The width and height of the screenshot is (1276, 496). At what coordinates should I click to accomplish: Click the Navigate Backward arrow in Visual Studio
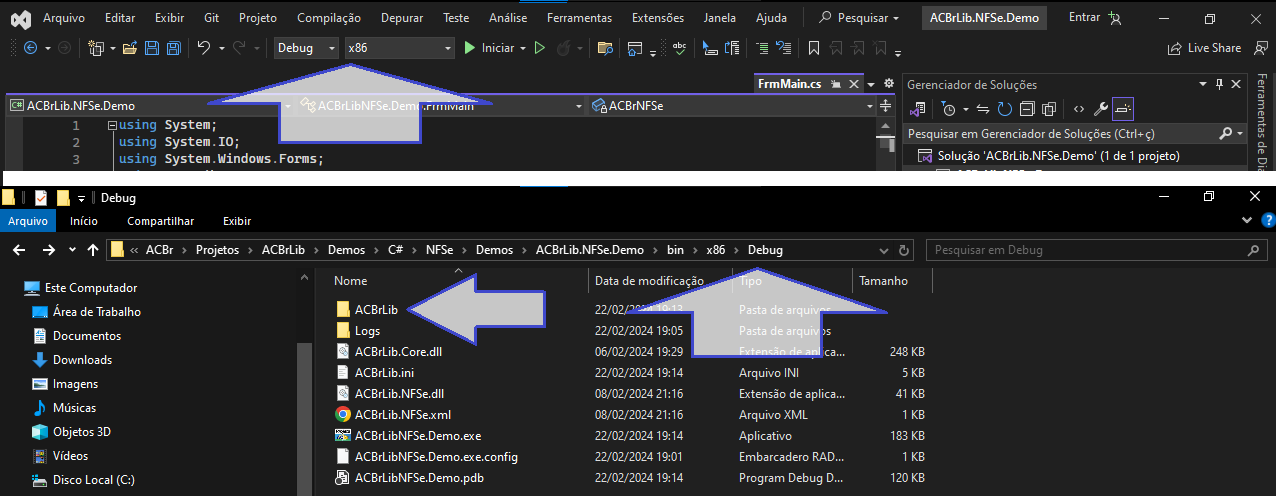click(x=30, y=48)
